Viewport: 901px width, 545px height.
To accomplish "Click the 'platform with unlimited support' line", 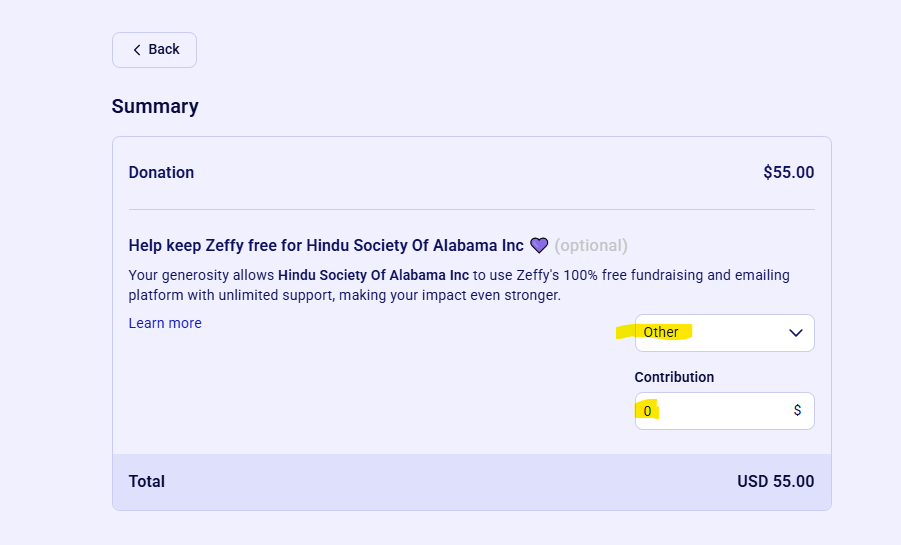I will click(x=345, y=295).
